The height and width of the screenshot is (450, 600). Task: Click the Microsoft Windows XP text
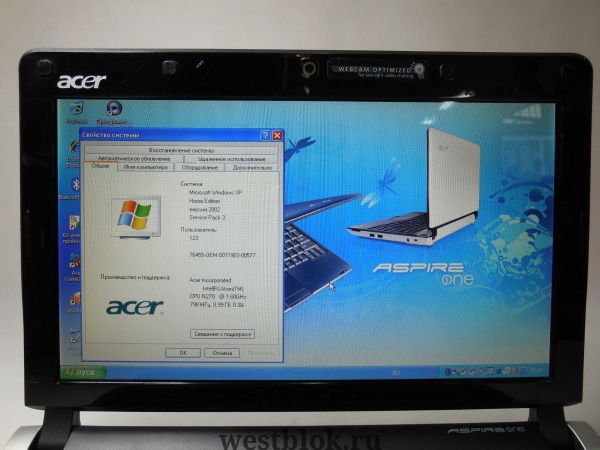coord(216,192)
